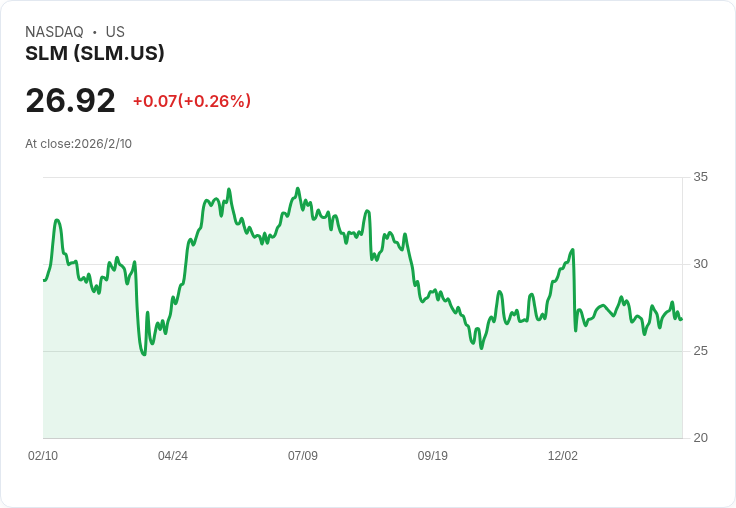Click the 35 value on the price axis
The height and width of the screenshot is (508, 736).
pos(700,177)
